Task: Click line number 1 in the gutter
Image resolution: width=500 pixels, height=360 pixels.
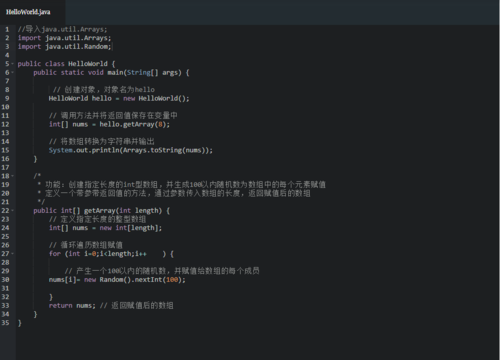Action: [7, 29]
